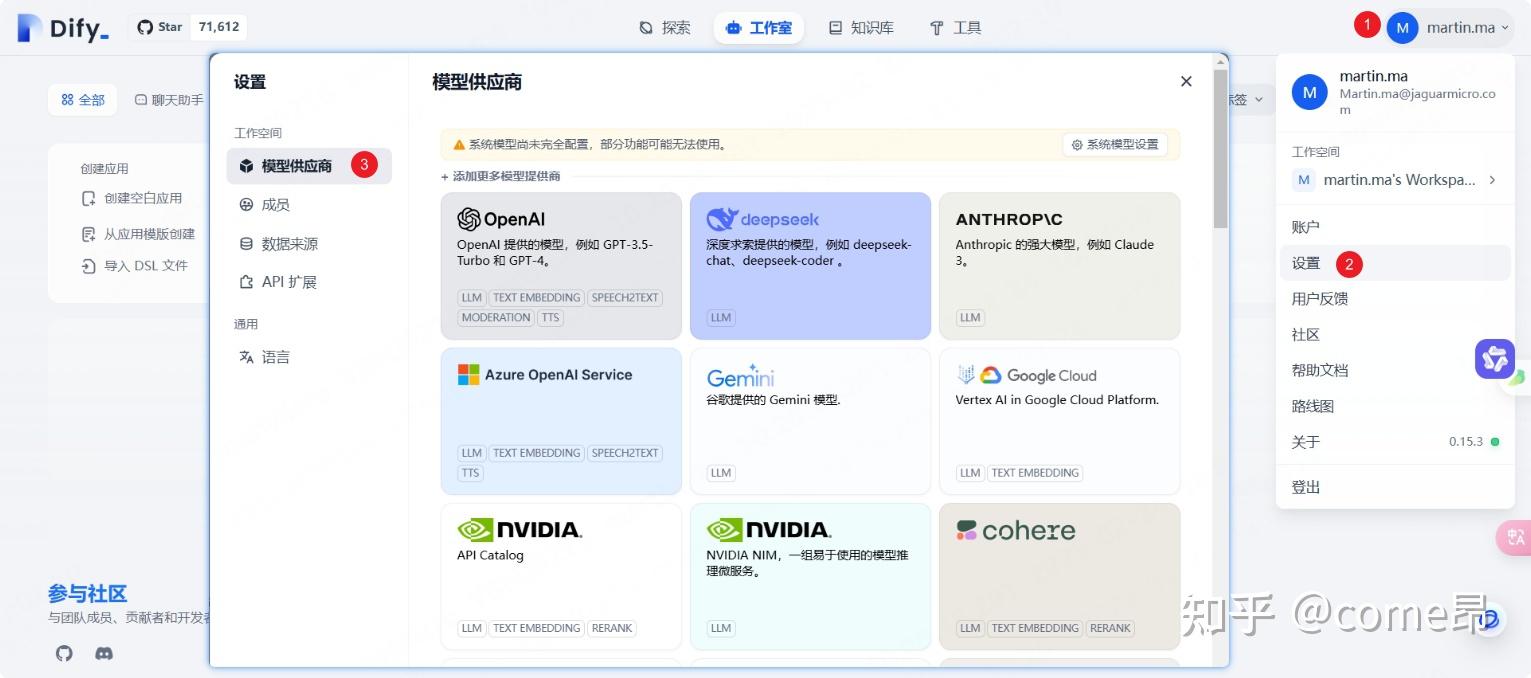Open the 帮助文档 menu item
Viewport: 1531px width, 678px height.
(1318, 370)
